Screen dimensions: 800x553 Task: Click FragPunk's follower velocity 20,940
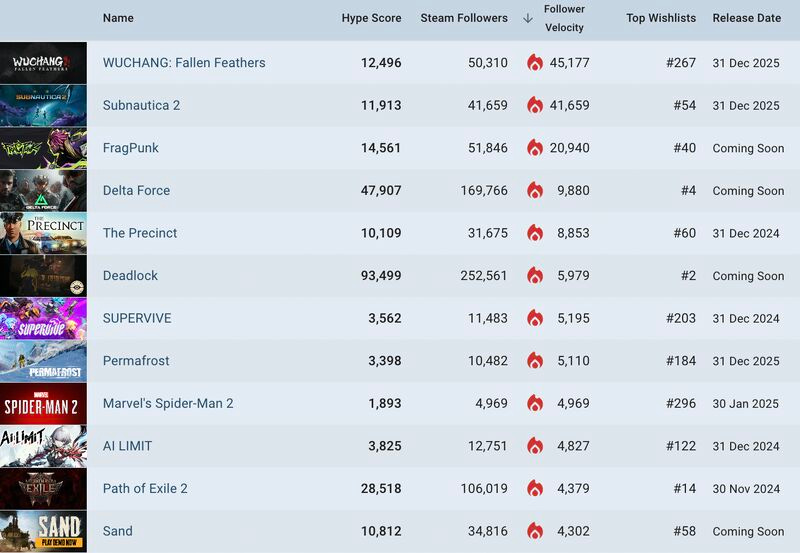(569, 148)
